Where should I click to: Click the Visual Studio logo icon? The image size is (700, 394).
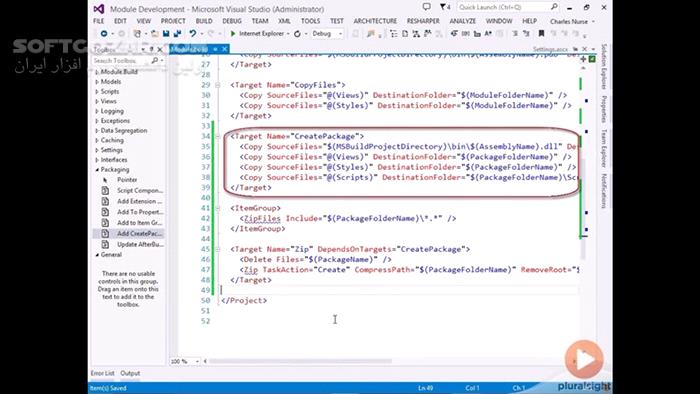pos(99,8)
